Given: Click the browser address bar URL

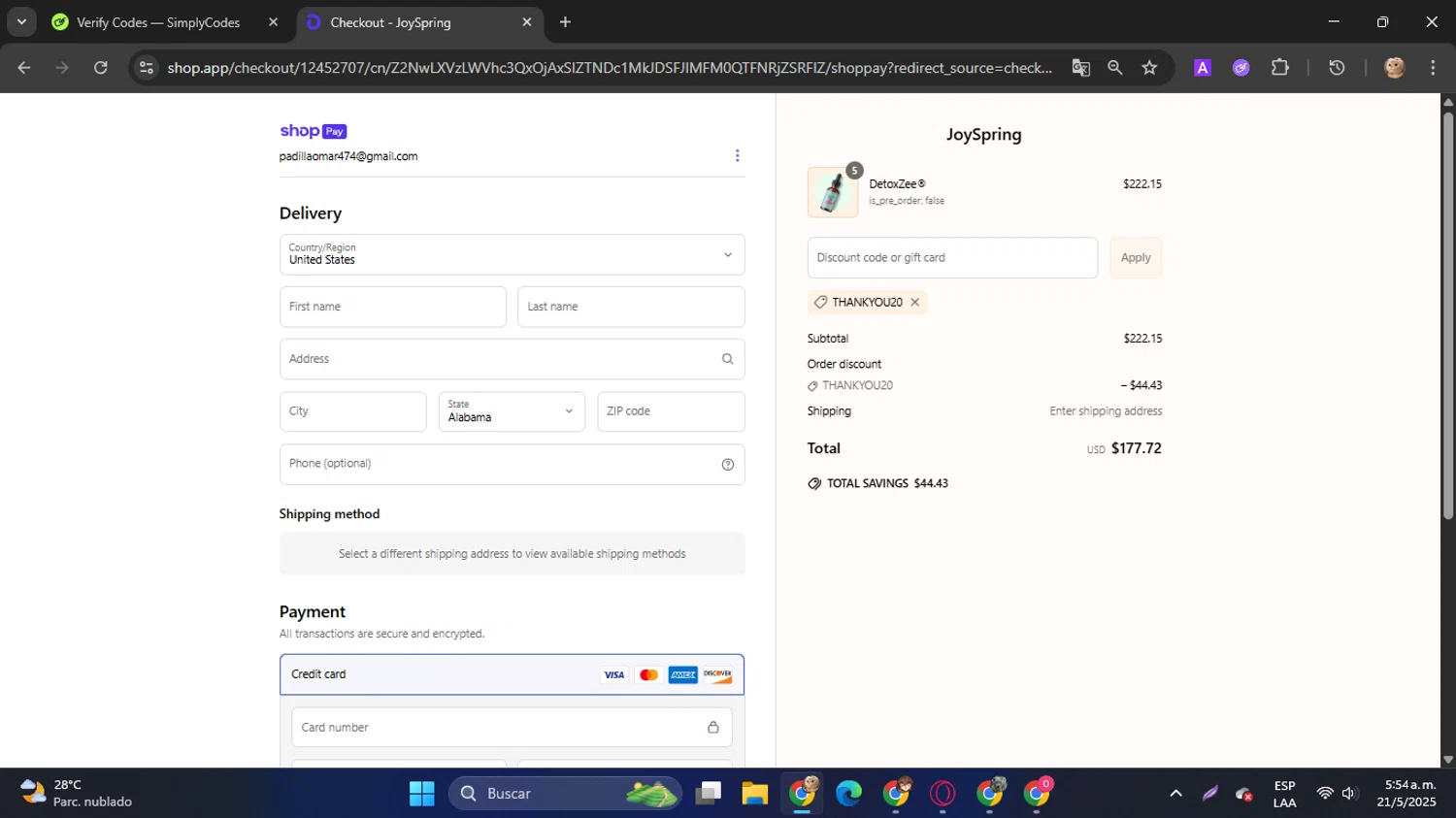Looking at the screenshot, I should coord(610,68).
